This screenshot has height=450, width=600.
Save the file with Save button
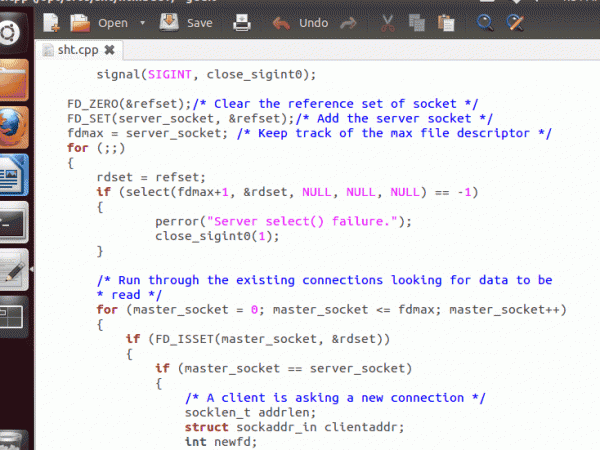coord(188,22)
